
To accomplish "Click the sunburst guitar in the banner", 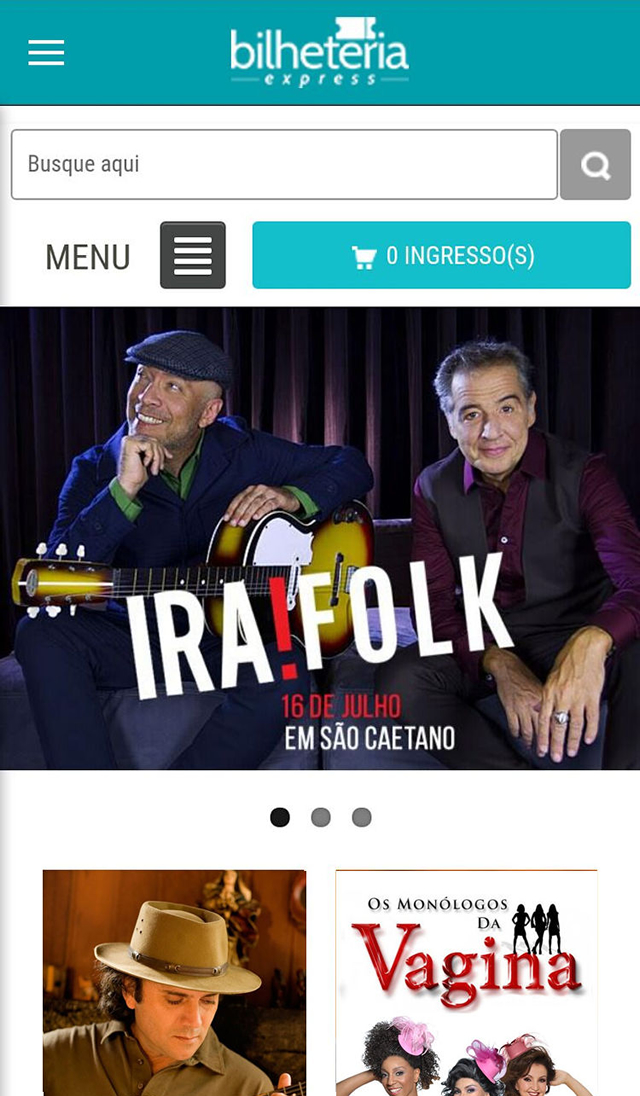I will tap(203, 566).
